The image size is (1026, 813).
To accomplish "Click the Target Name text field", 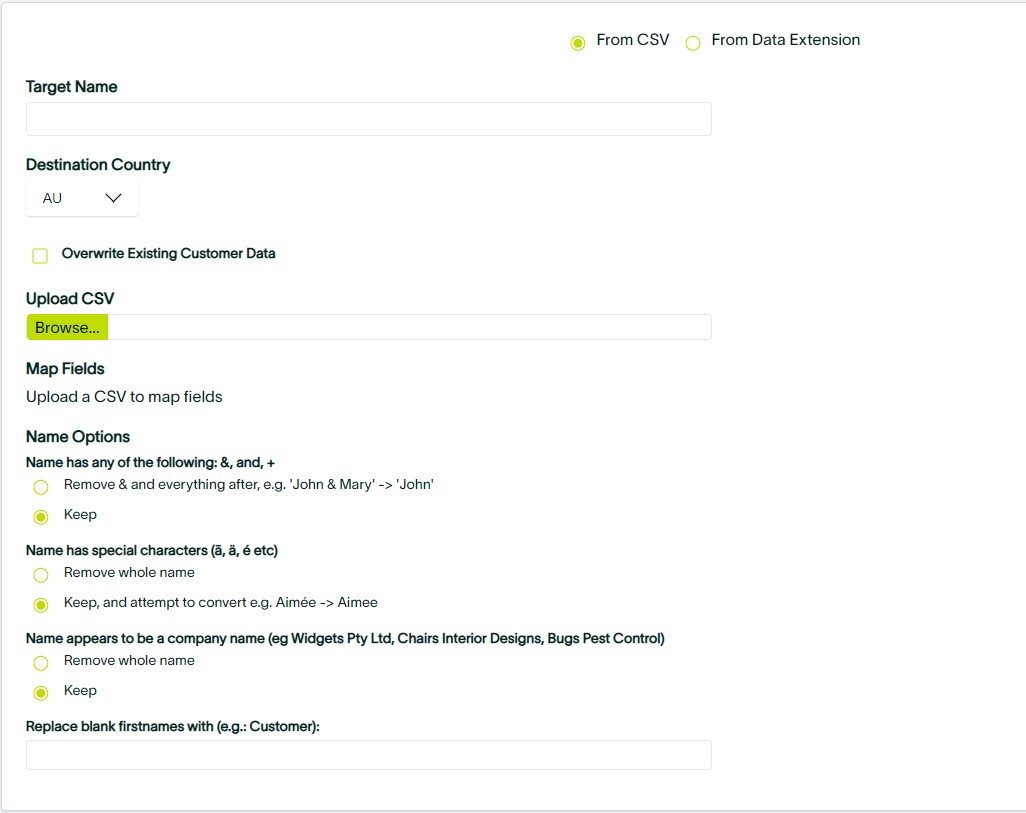I will (368, 119).
